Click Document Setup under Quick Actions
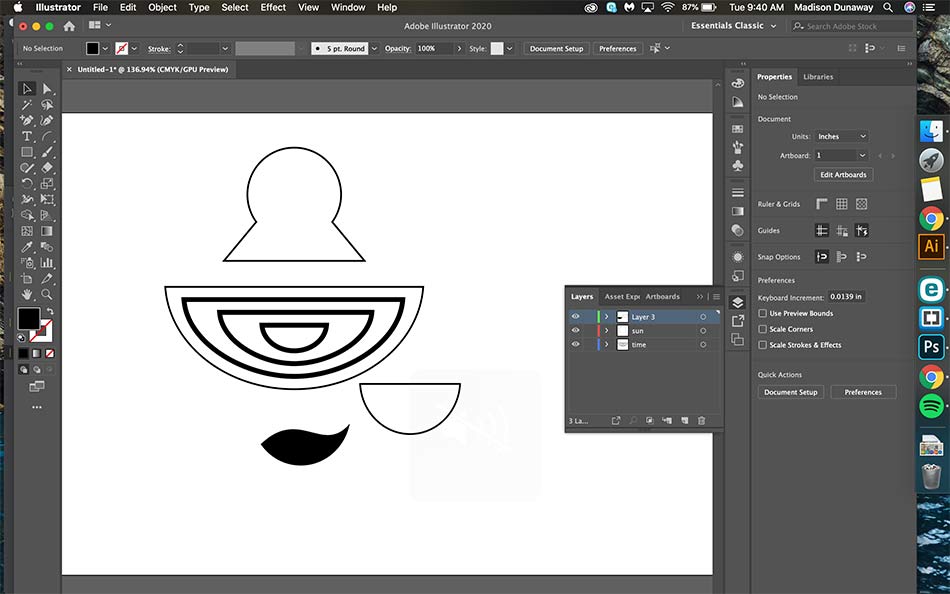The height and width of the screenshot is (594, 950). 790,392
